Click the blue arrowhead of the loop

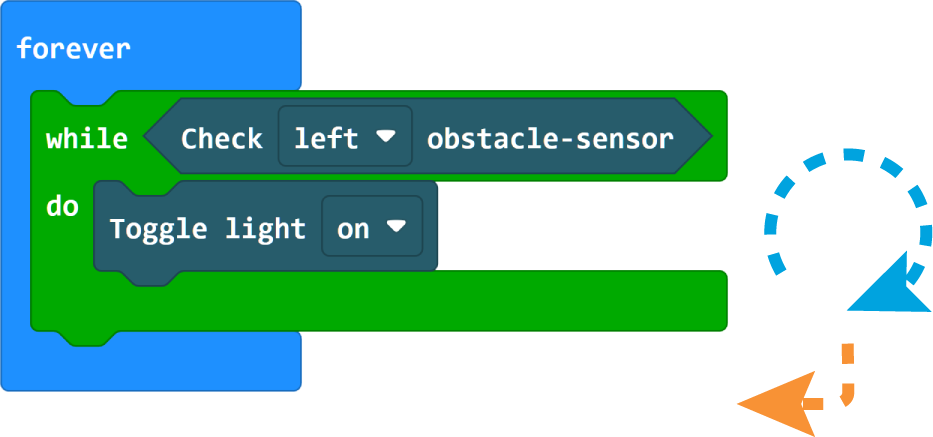tap(889, 282)
